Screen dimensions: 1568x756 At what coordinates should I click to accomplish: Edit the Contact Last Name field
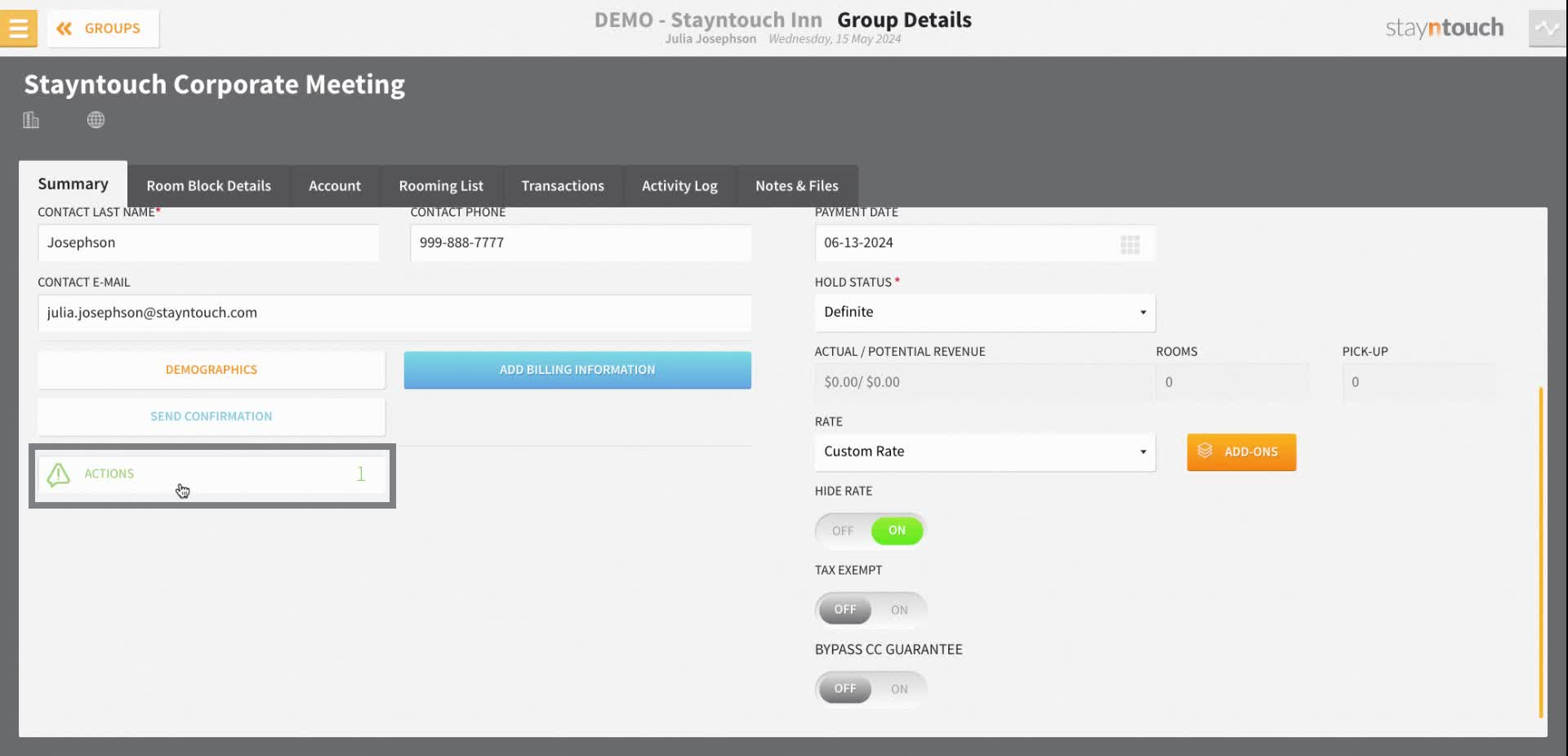point(208,243)
